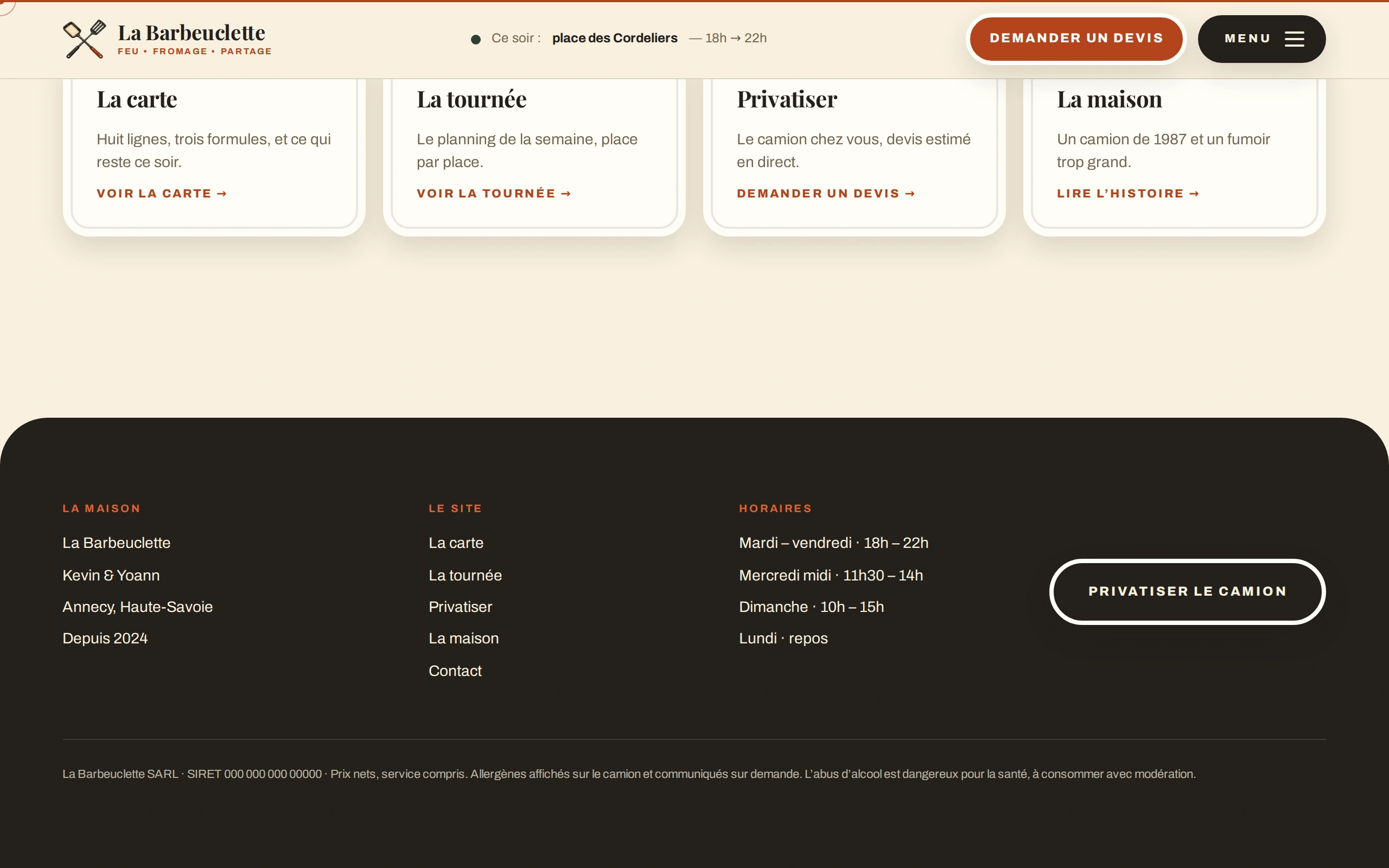Viewport: 1389px width, 868px height.
Task: Open the hamburger menu icon
Action: [x=1294, y=39]
